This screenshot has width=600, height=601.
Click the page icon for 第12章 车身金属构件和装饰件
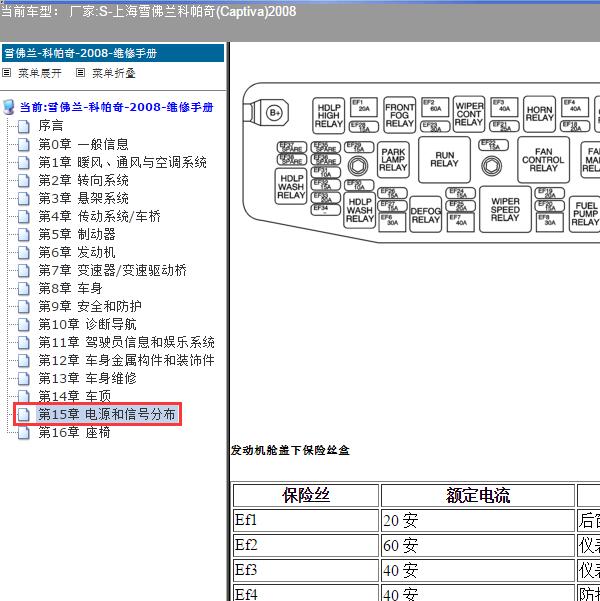tap(23, 360)
